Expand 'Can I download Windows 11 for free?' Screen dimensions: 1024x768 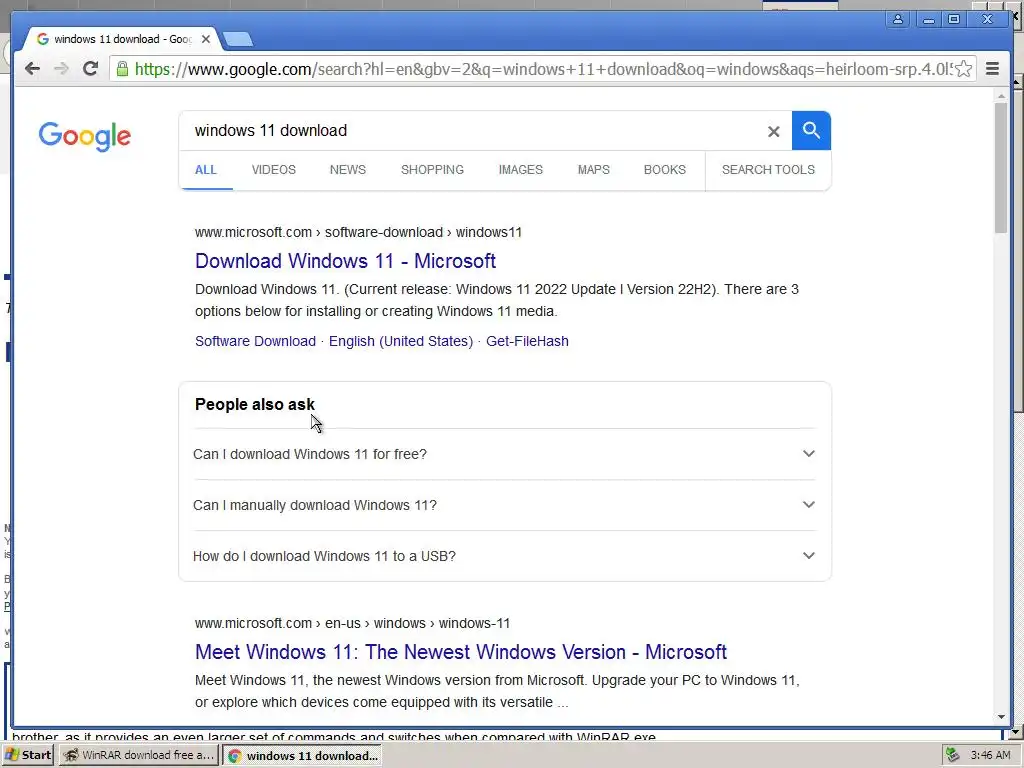(x=504, y=454)
